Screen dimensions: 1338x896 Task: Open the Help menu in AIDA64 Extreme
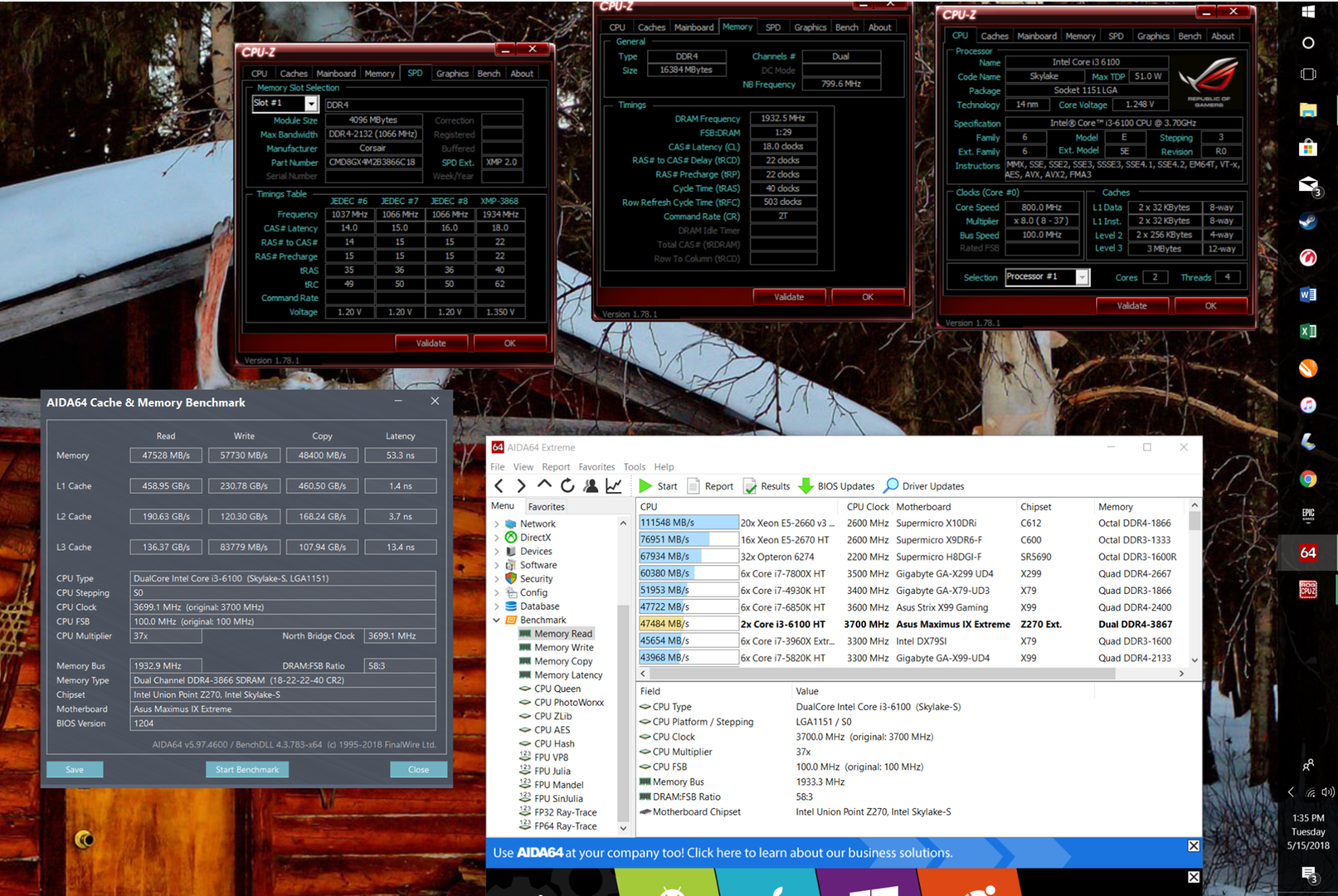[x=664, y=467]
